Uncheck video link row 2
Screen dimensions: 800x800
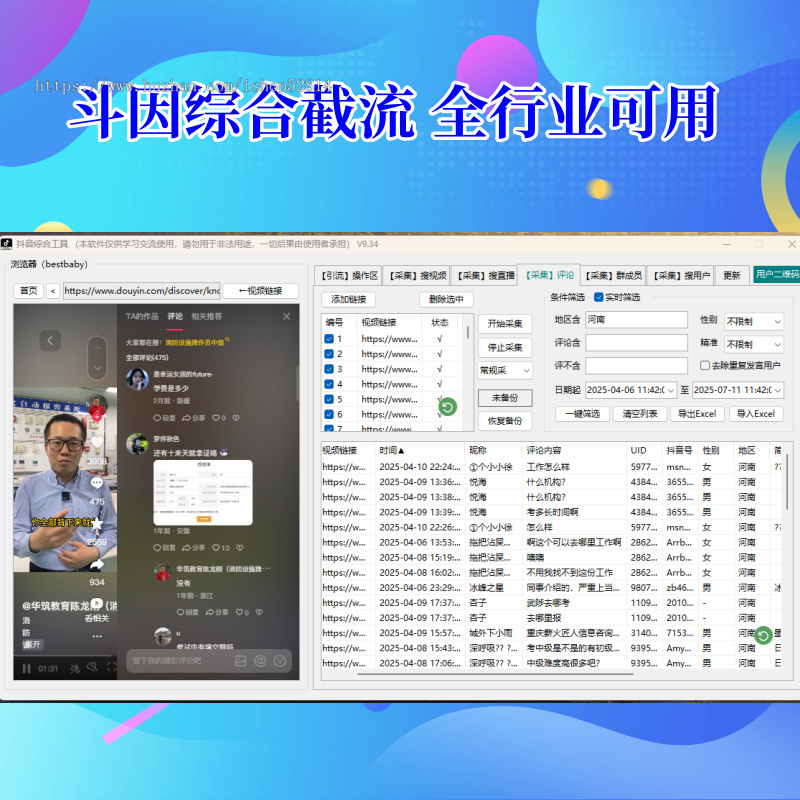tap(329, 354)
